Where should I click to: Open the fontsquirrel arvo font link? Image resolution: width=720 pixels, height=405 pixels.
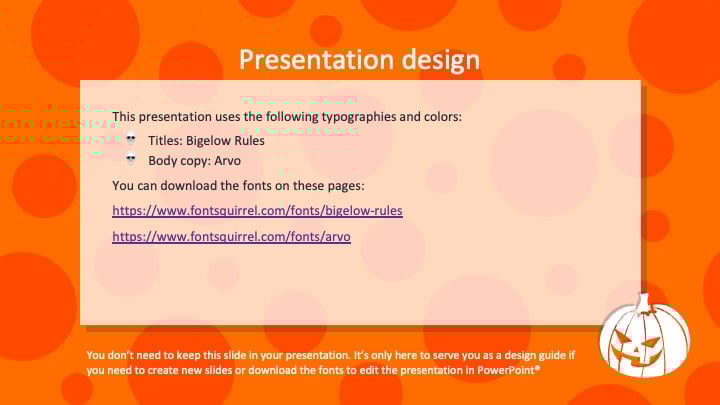point(231,236)
